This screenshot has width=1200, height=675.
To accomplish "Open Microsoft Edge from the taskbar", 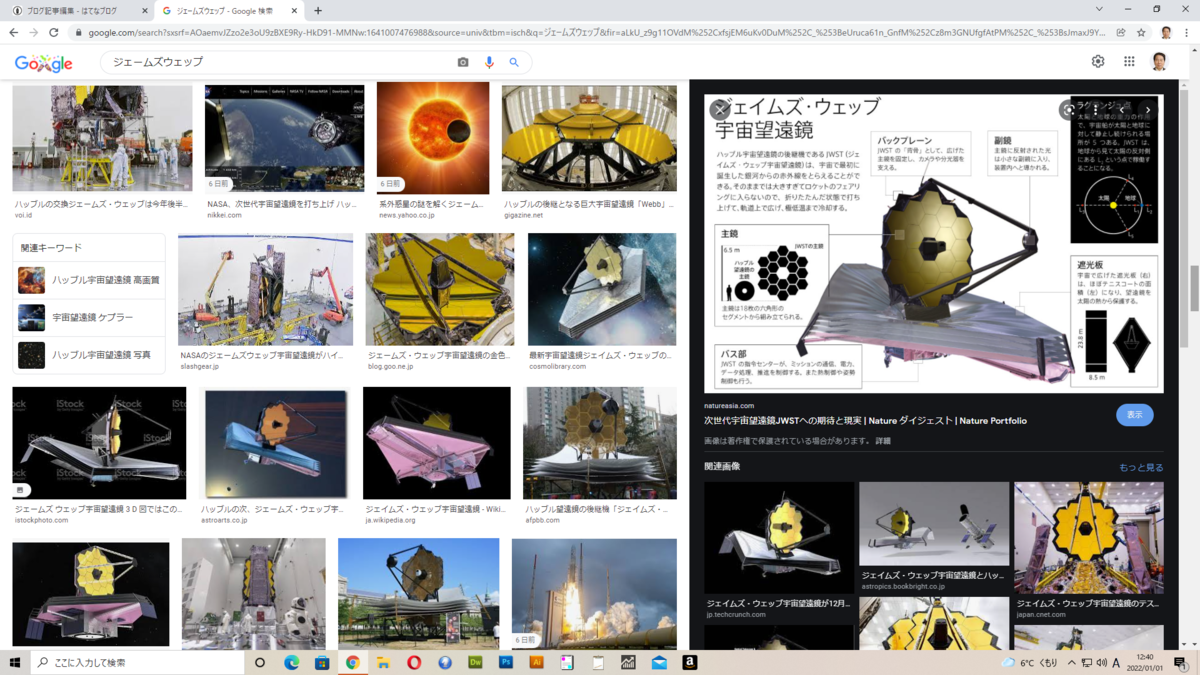I will [x=291, y=662].
